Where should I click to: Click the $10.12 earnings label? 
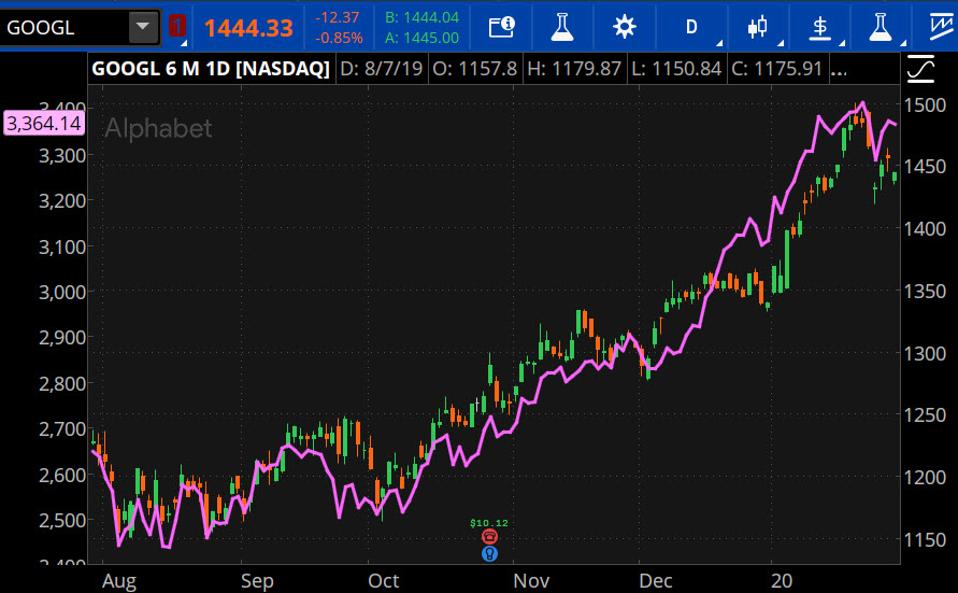coord(489,523)
